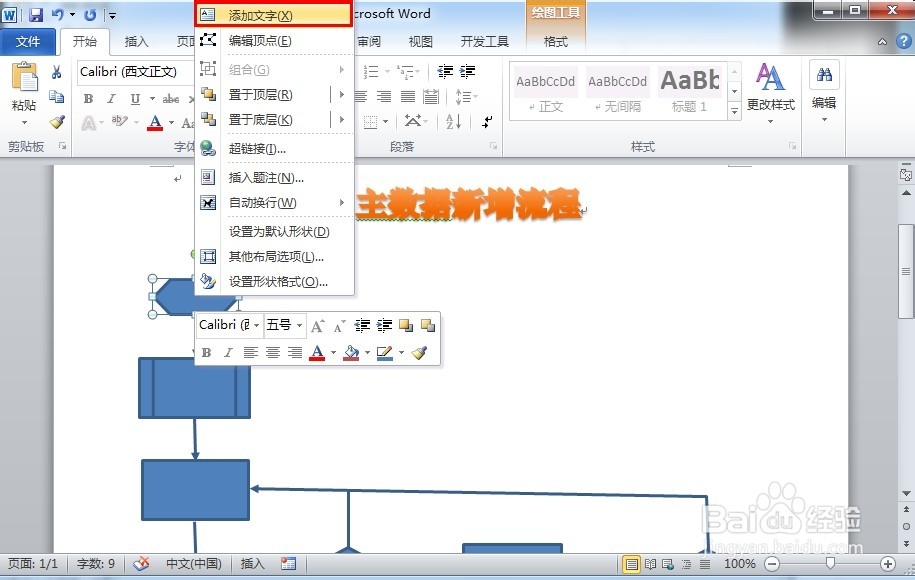The height and width of the screenshot is (580, 915).
Task: Select center alignment on the mini toolbar
Action: point(272,352)
